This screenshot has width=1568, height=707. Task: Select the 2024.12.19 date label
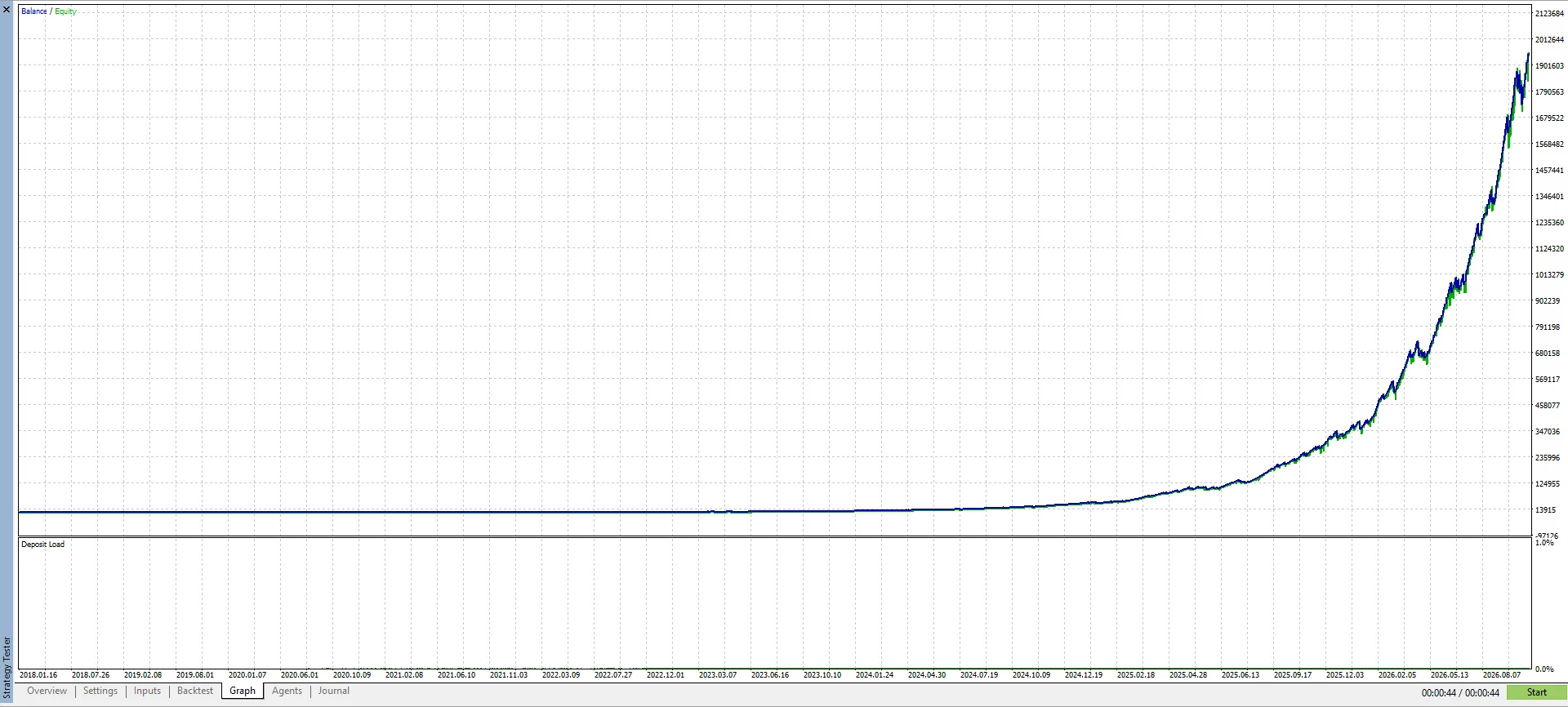coord(1084,675)
